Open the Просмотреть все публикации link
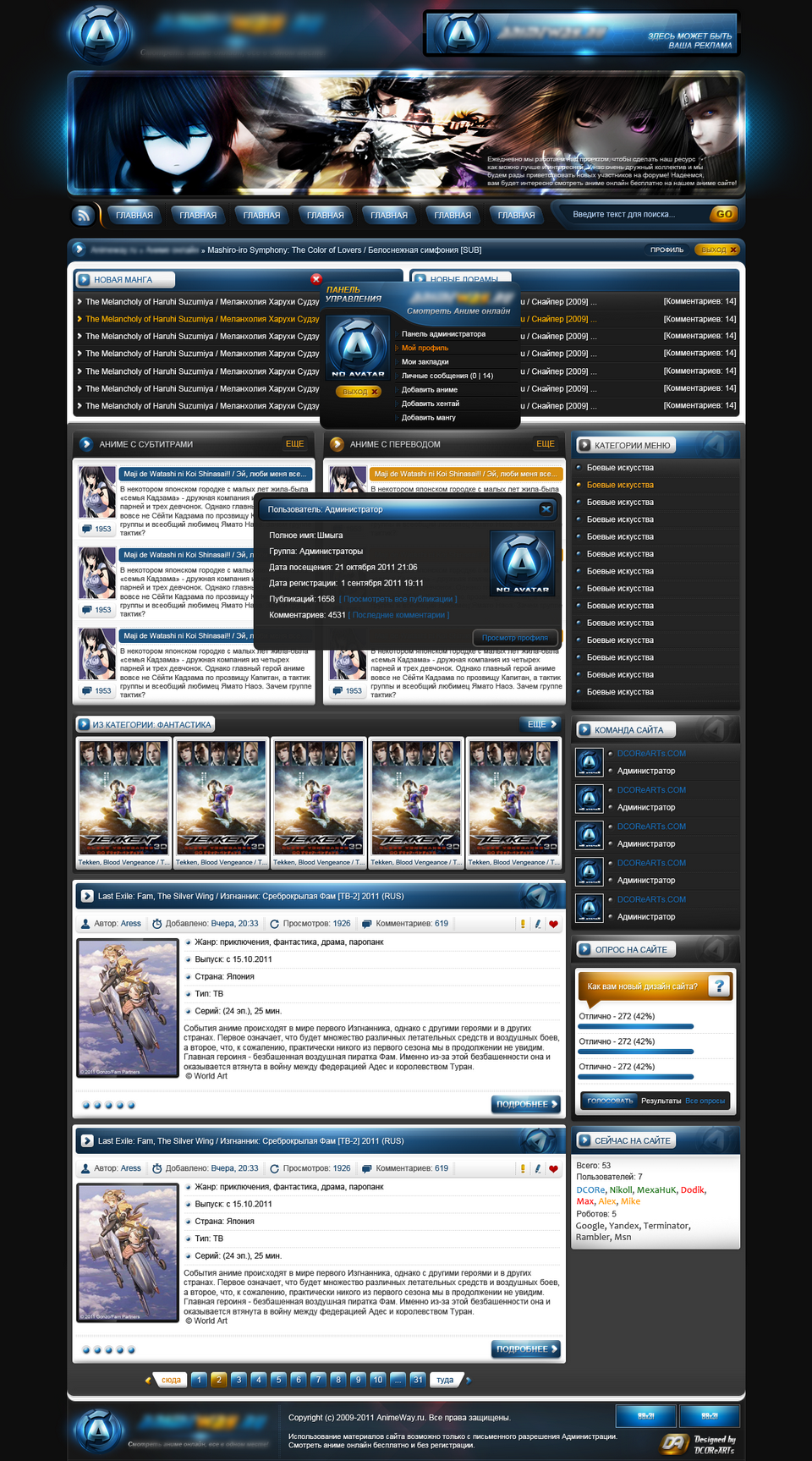This screenshot has width=812, height=1461. coord(398,599)
